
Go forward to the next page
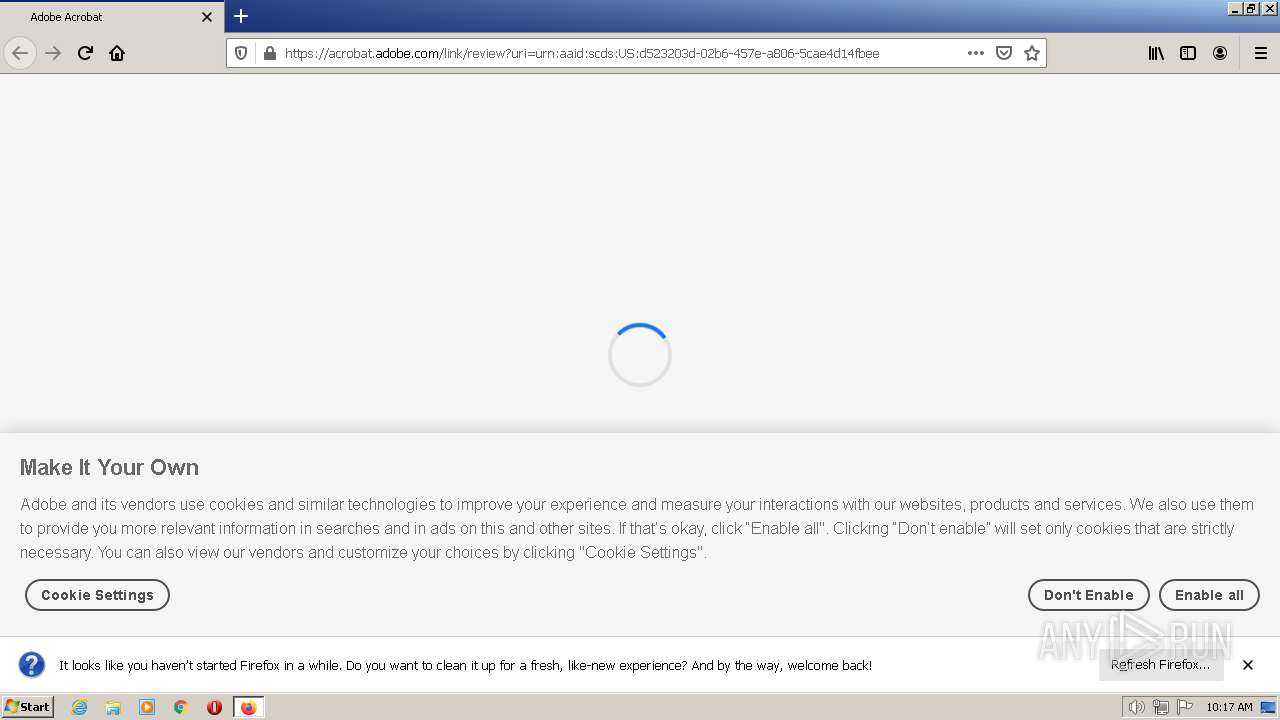[53, 53]
